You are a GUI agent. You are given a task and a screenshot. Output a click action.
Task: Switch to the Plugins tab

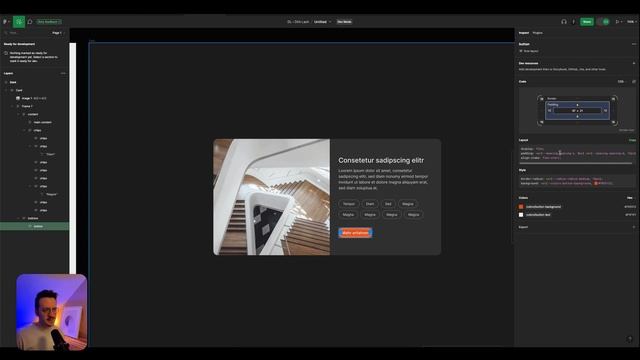tap(538, 33)
